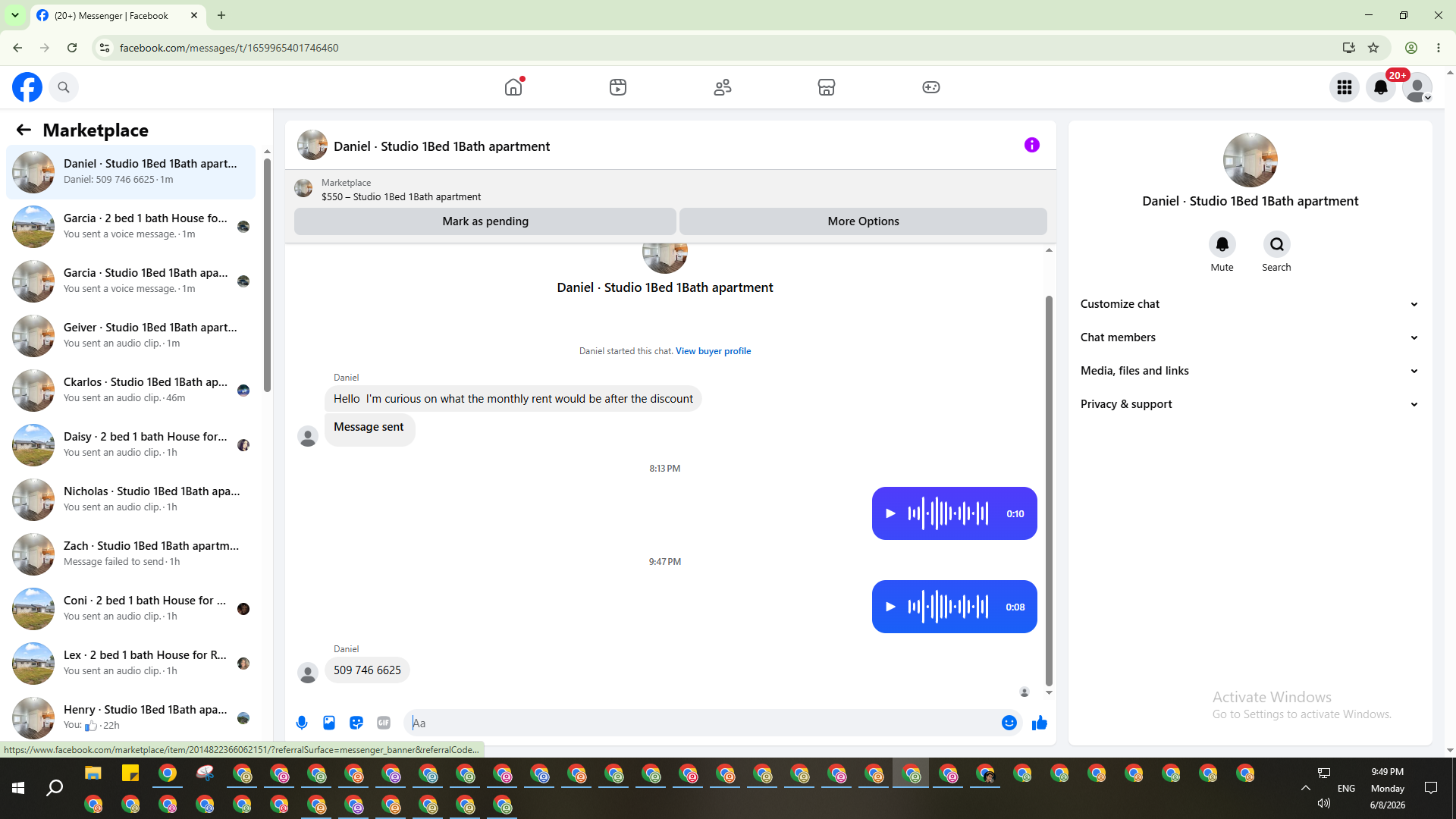Choose a sticker

tap(356, 723)
